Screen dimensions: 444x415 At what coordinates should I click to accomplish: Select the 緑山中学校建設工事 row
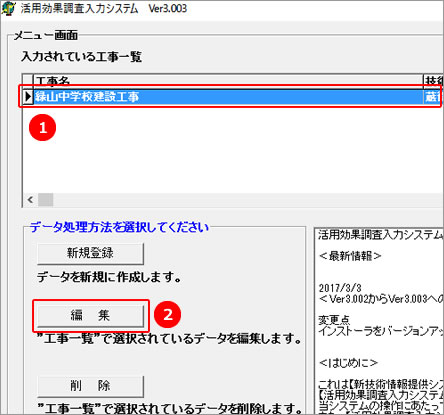[x=233, y=97]
